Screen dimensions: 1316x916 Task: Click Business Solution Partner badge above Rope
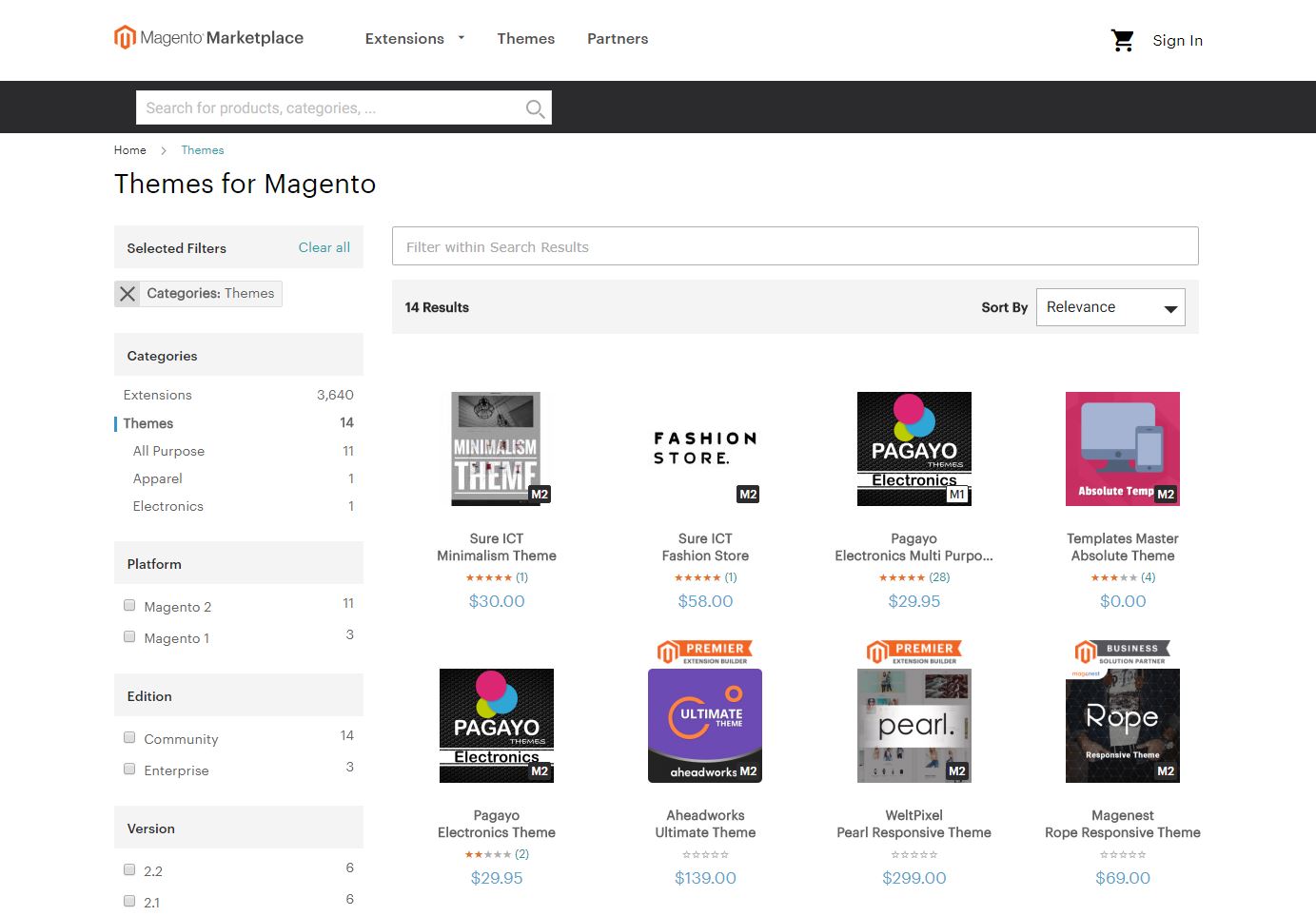coord(1123,653)
